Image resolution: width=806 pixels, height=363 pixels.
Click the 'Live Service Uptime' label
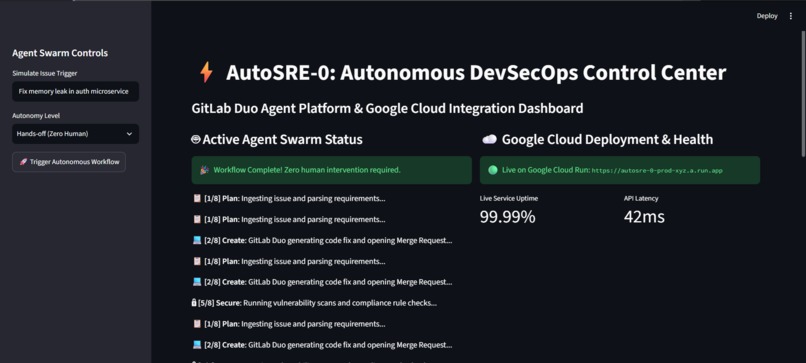click(x=509, y=198)
